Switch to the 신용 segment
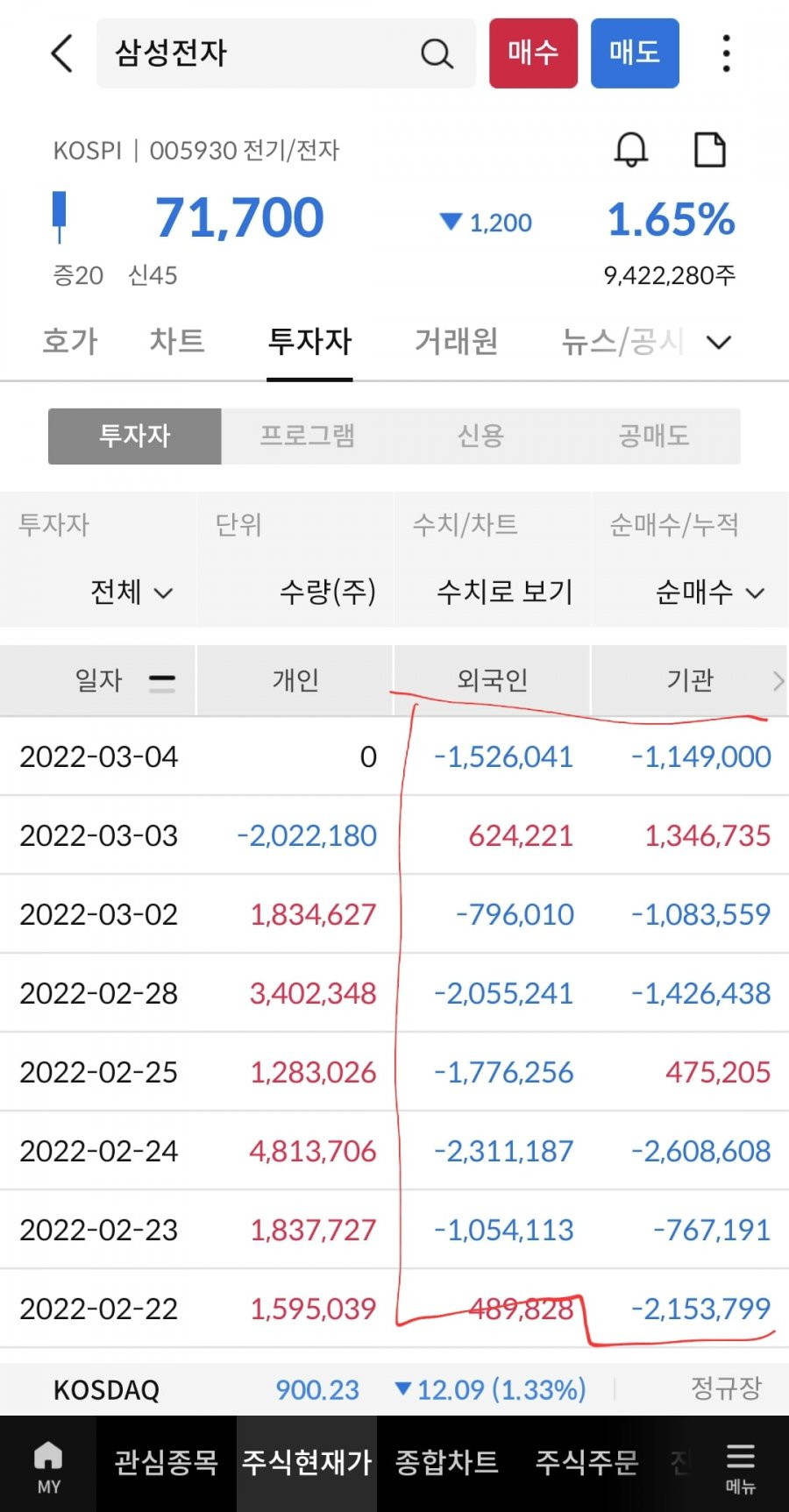The height and width of the screenshot is (1512, 789). click(480, 436)
